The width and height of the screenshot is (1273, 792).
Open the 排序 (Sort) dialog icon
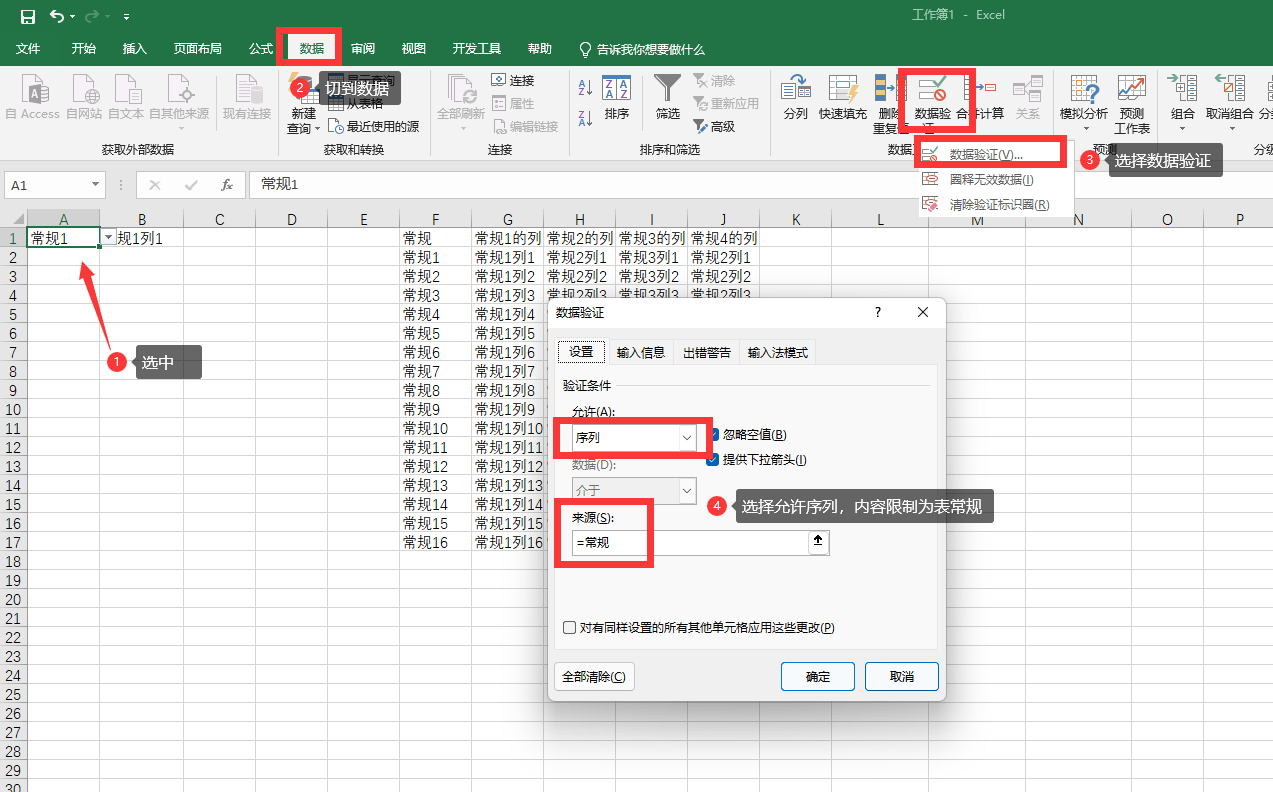click(x=617, y=98)
